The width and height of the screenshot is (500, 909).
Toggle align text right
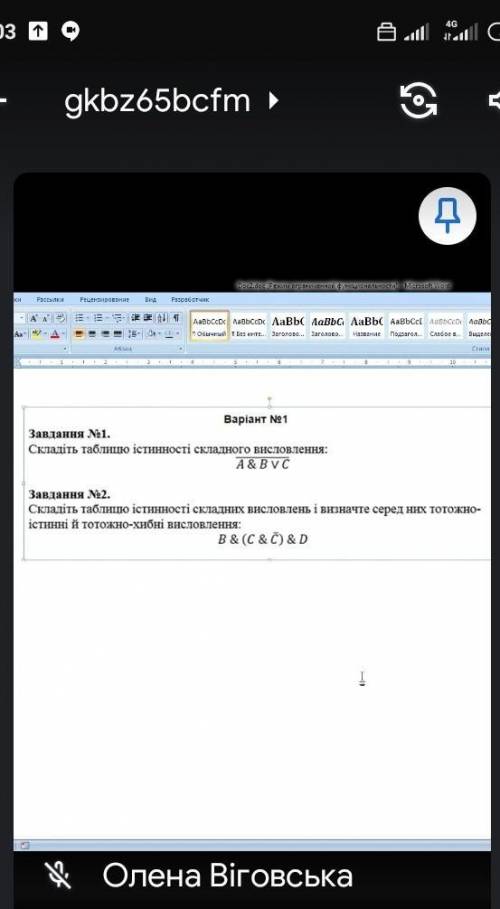click(x=105, y=334)
